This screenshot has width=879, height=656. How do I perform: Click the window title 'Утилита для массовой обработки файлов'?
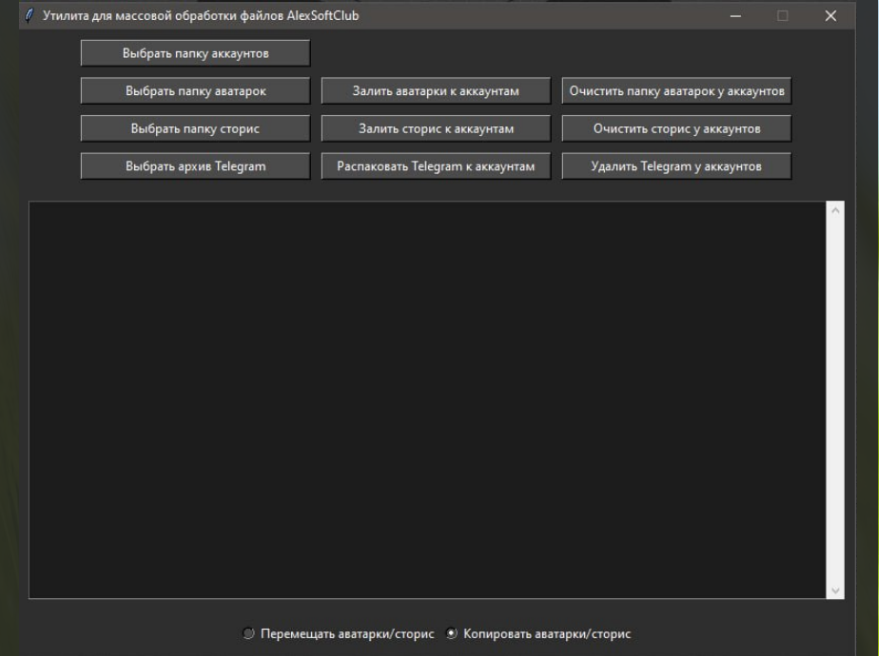(163, 16)
